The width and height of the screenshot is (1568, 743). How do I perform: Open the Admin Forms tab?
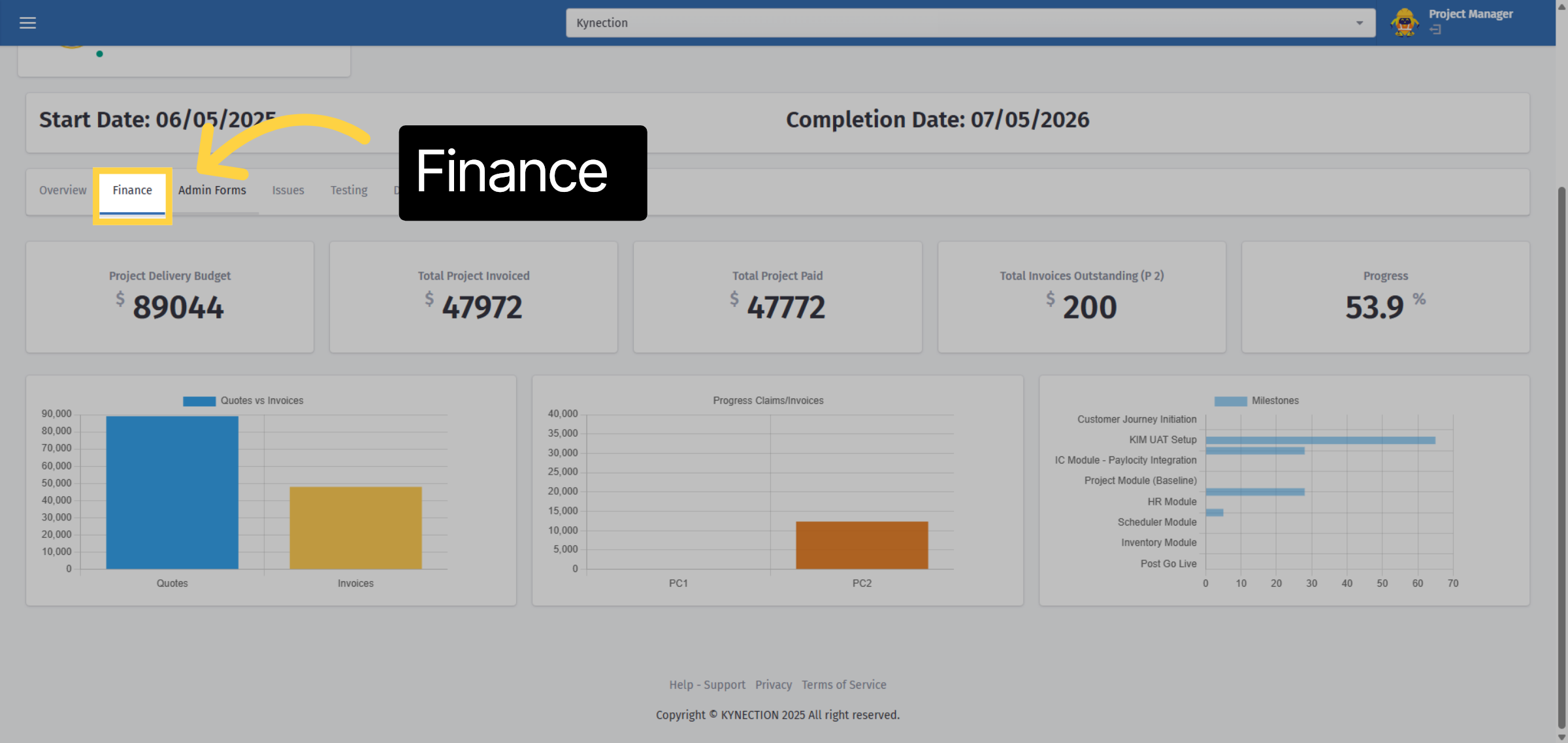tap(212, 190)
